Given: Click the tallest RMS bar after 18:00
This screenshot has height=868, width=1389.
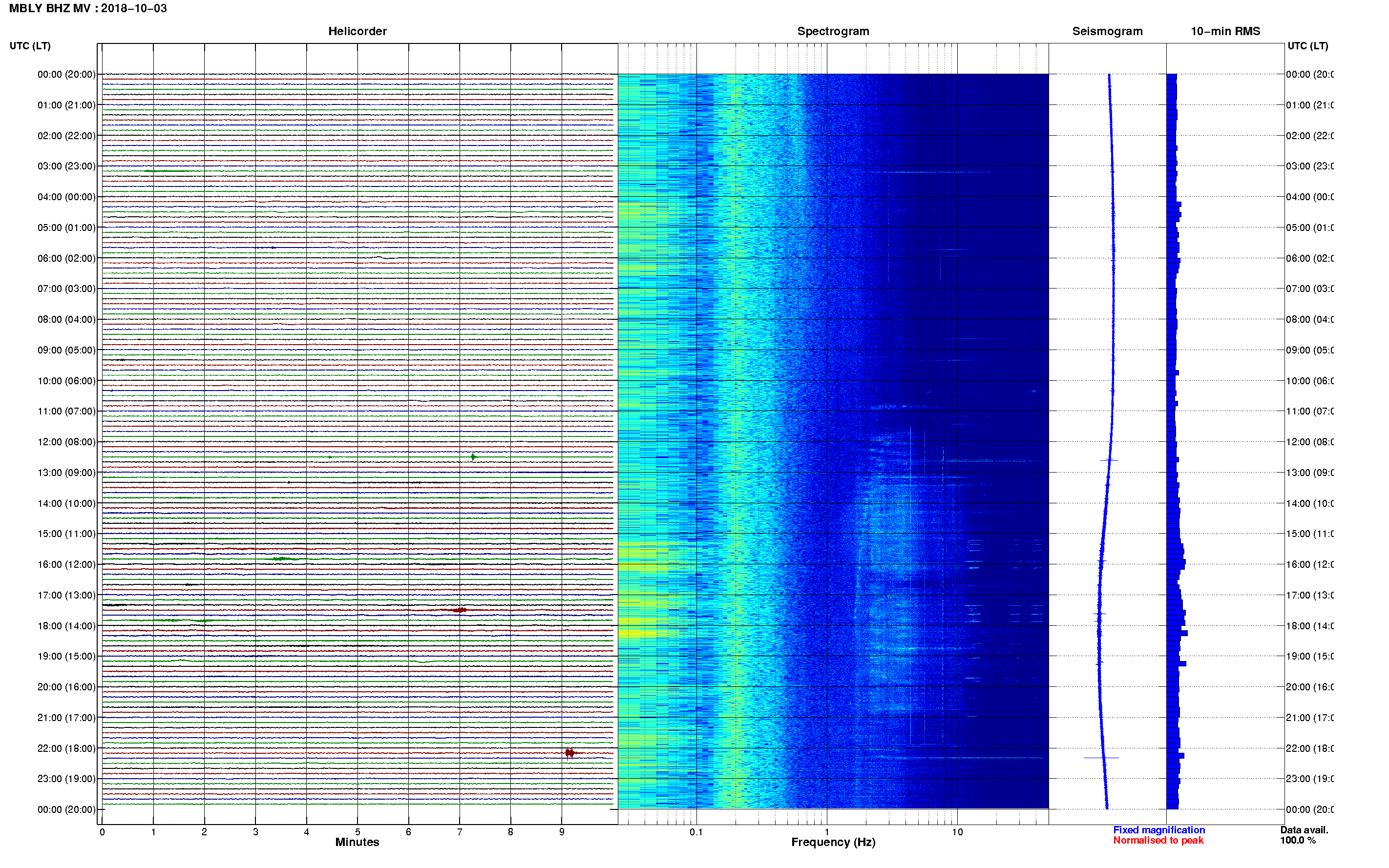Looking at the screenshot, I should click(x=1177, y=633).
